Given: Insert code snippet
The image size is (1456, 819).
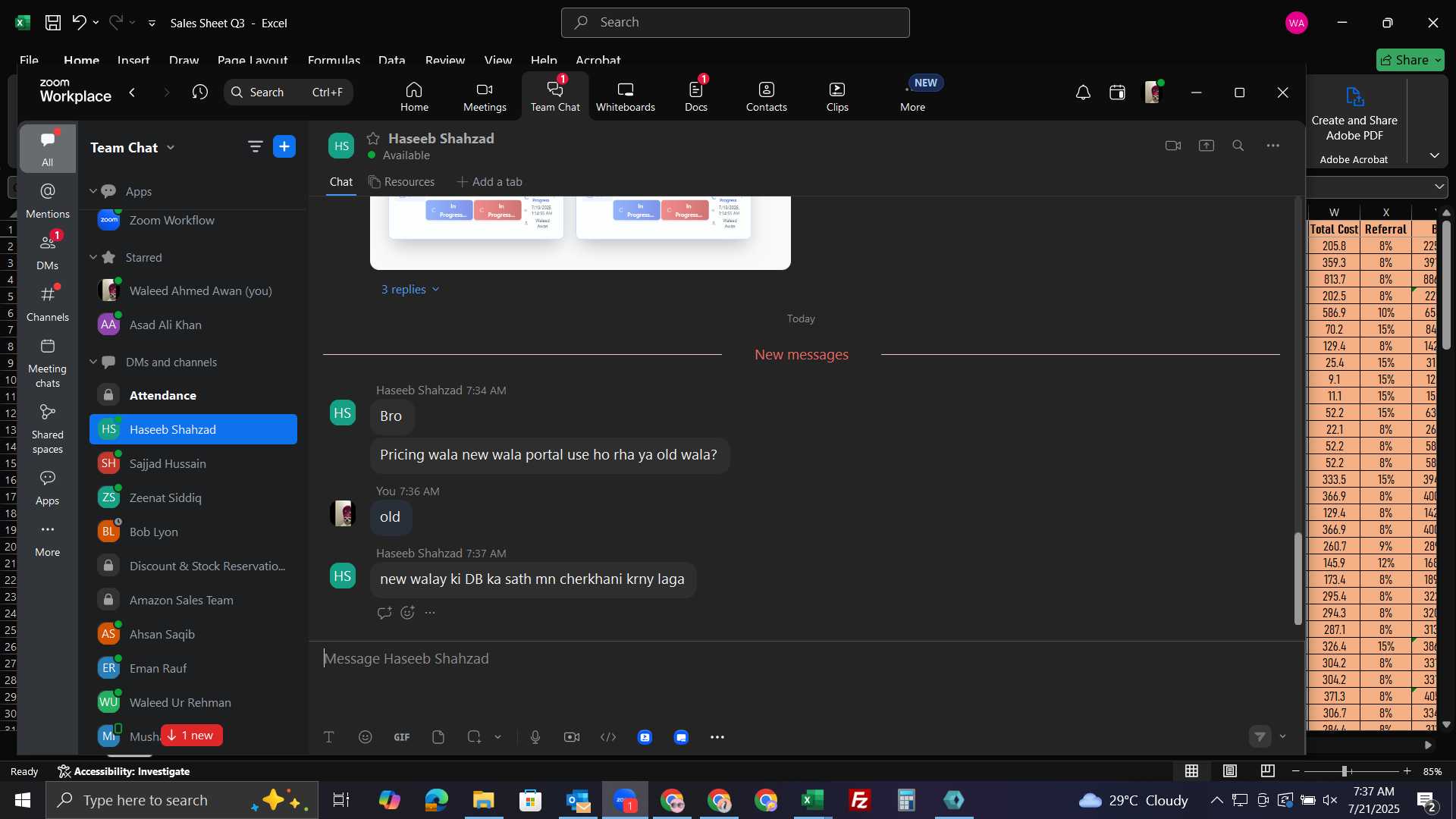Looking at the screenshot, I should 608,737.
